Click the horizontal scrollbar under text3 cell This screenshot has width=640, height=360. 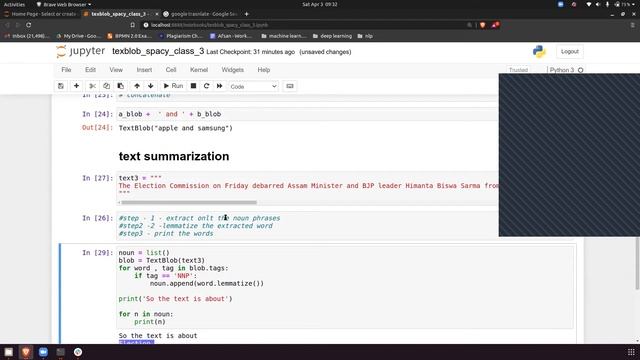(189, 202)
